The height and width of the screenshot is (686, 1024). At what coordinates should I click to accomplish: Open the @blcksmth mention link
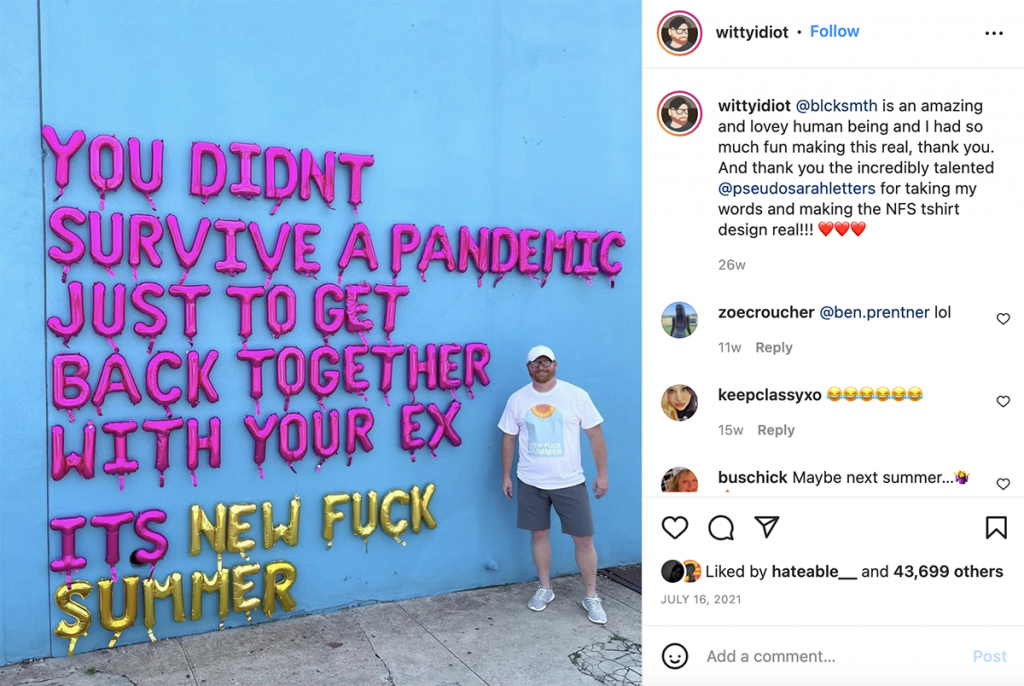coord(836,106)
